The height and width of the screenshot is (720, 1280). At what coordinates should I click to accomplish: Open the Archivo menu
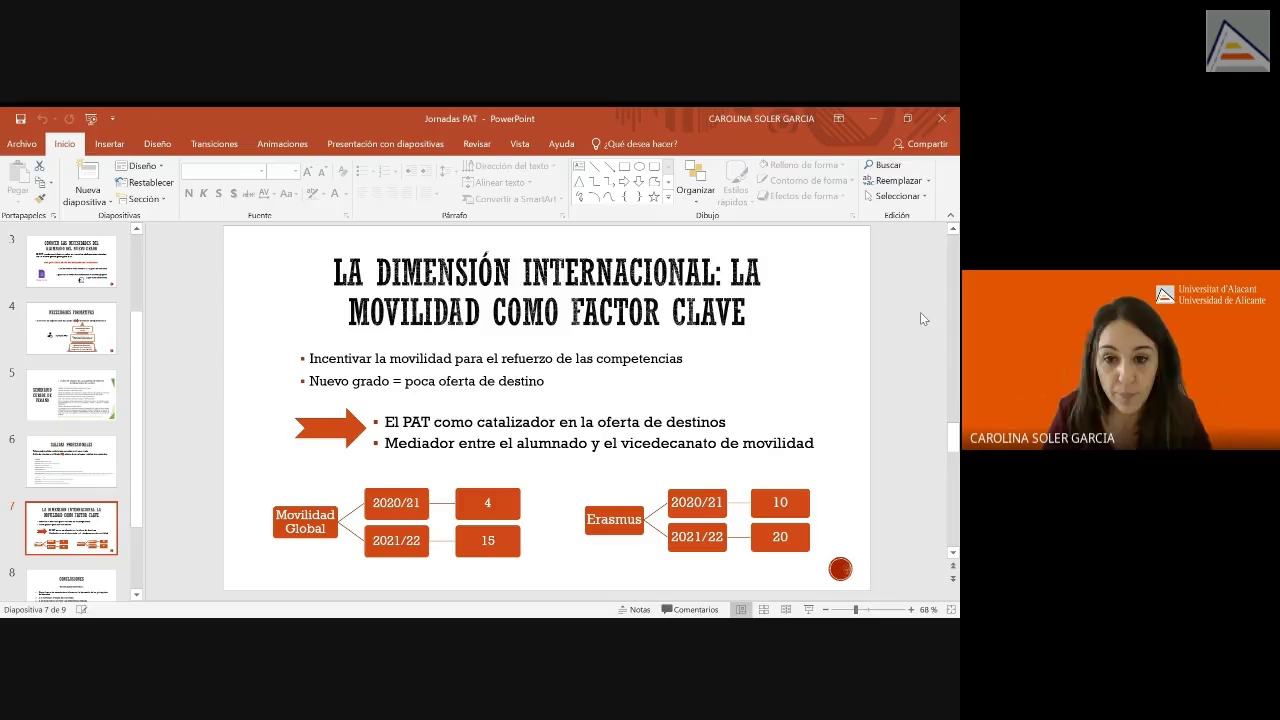click(21, 144)
